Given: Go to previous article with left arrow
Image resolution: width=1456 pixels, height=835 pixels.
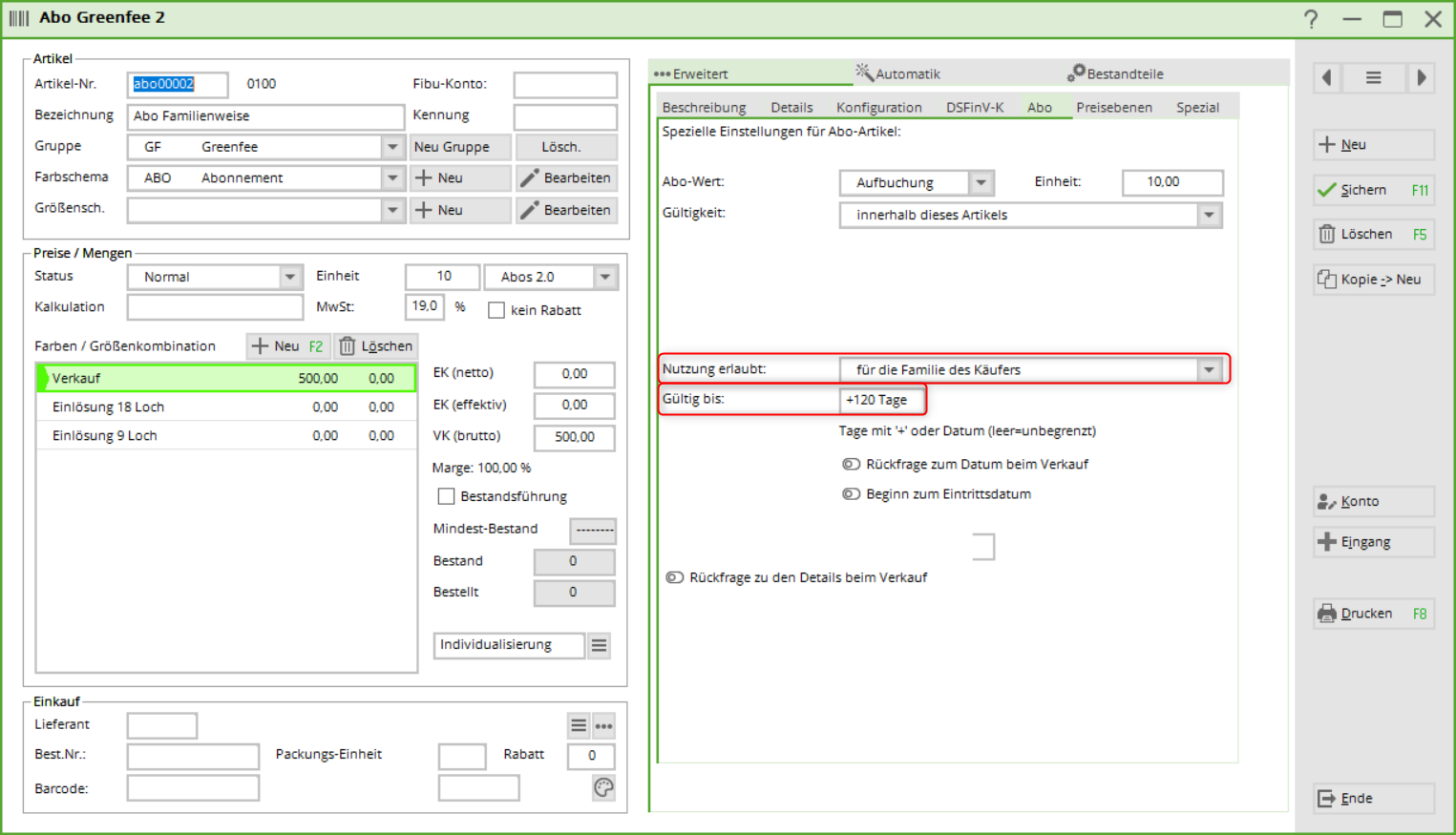Looking at the screenshot, I should click(x=1327, y=78).
